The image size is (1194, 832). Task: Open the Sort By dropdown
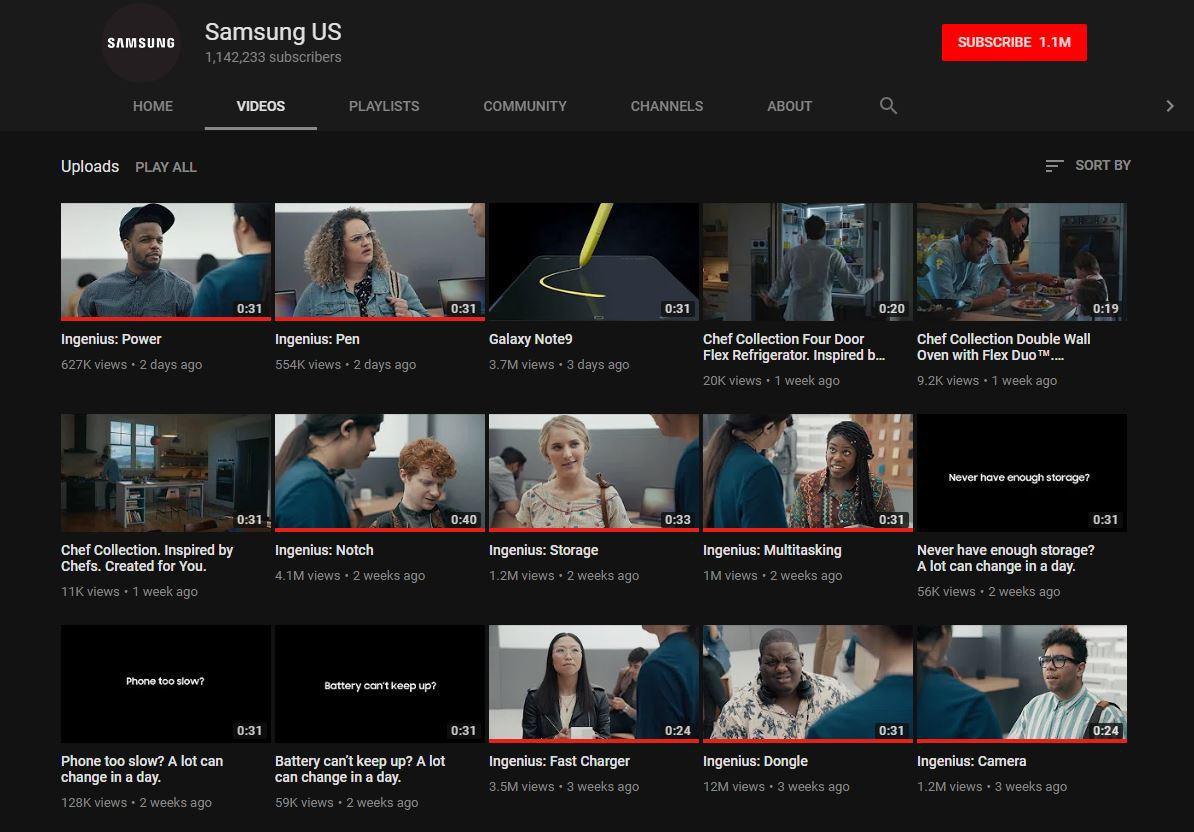click(1088, 165)
